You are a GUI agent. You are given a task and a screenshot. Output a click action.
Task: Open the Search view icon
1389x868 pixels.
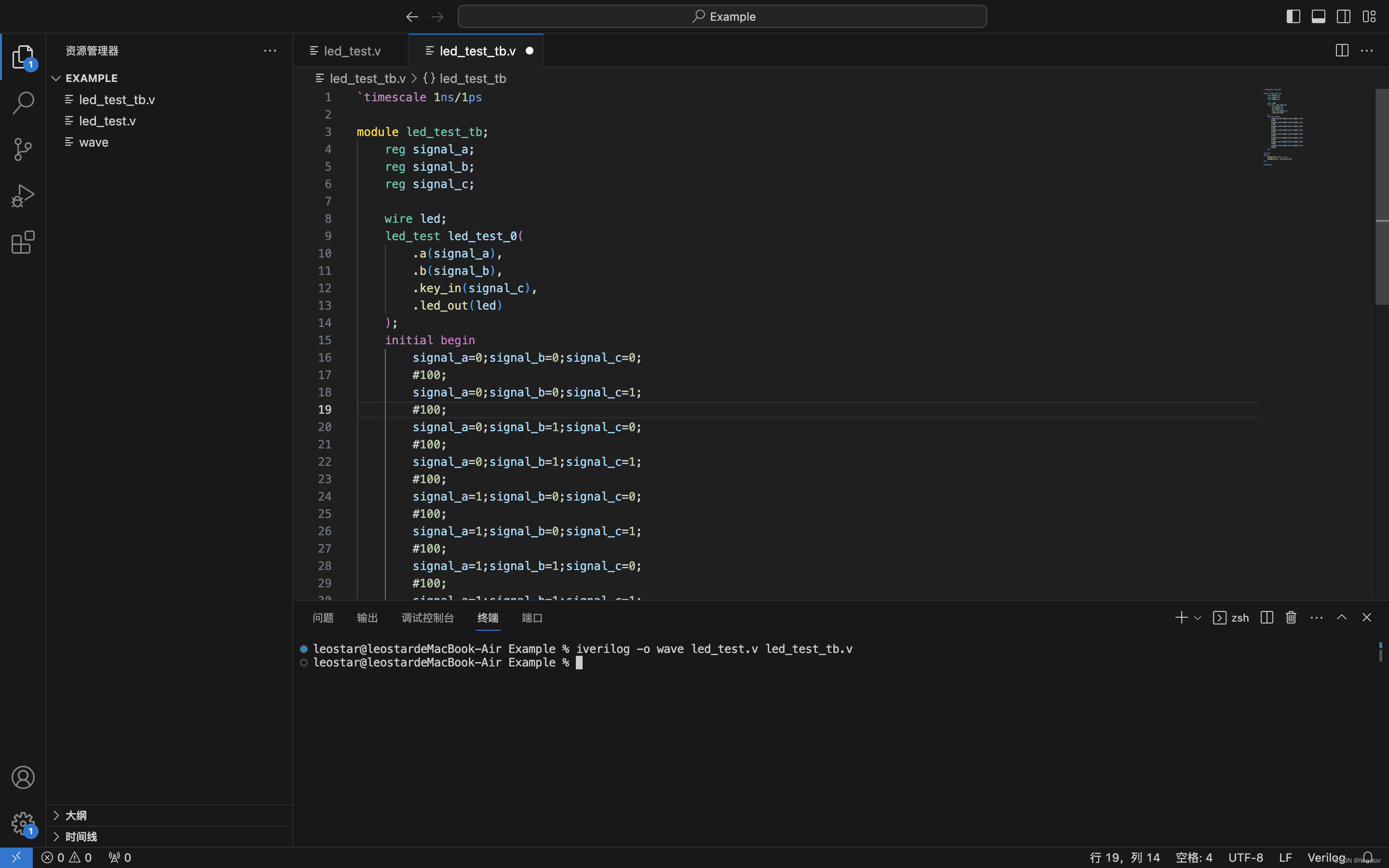click(23, 103)
